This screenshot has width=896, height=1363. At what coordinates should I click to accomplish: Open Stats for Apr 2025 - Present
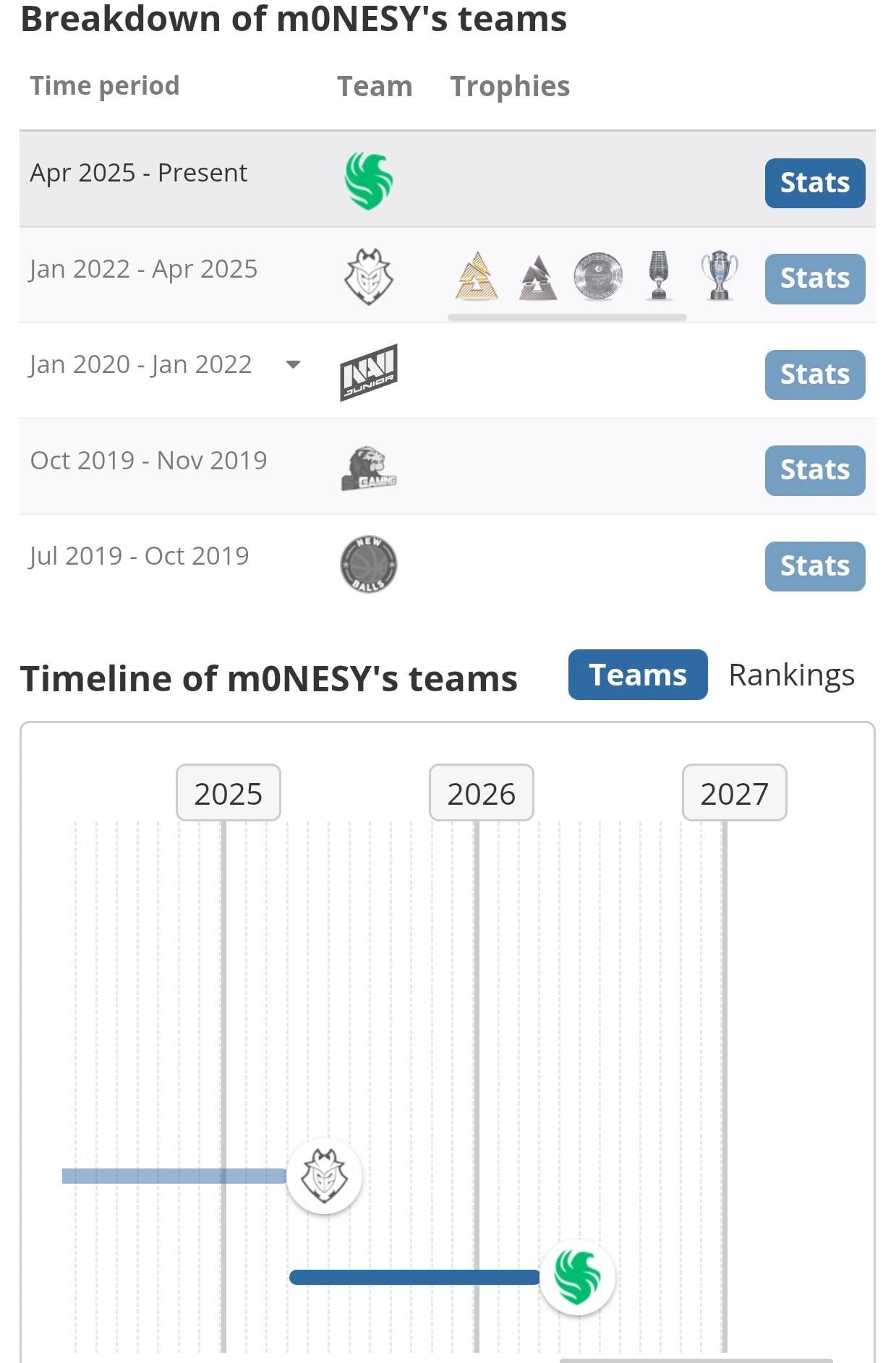pos(814,183)
